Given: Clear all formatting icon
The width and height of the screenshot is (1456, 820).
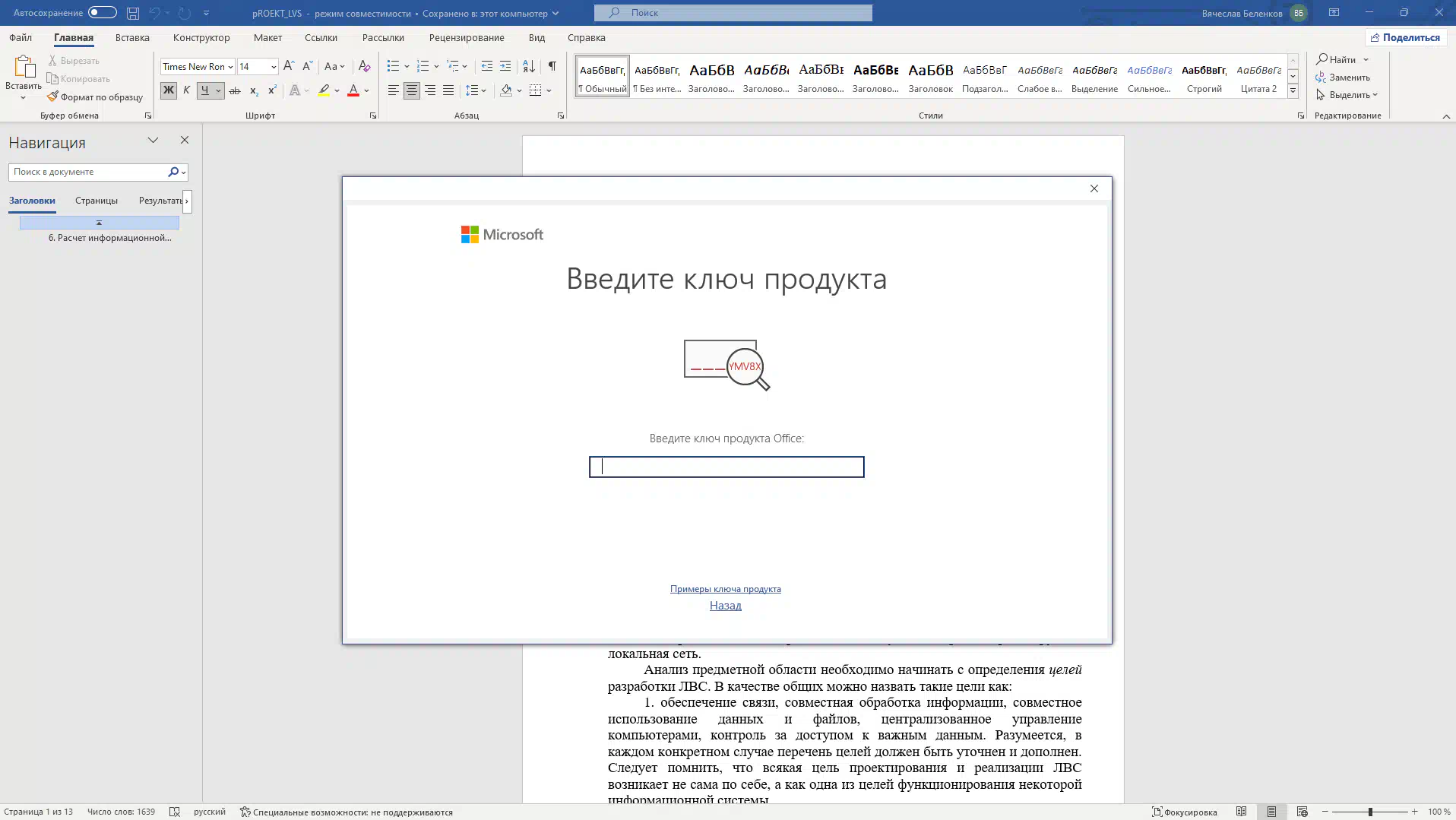Looking at the screenshot, I should click(364, 66).
